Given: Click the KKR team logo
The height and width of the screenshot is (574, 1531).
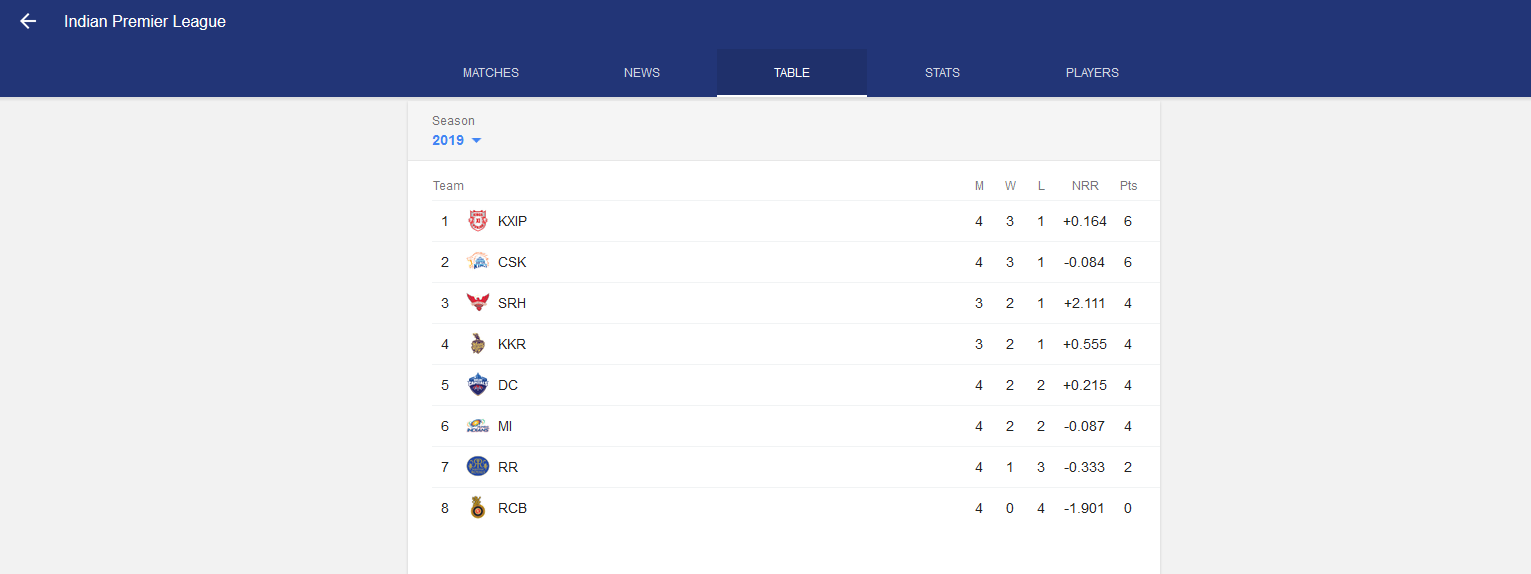Looking at the screenshot, I should coord(478,344).
